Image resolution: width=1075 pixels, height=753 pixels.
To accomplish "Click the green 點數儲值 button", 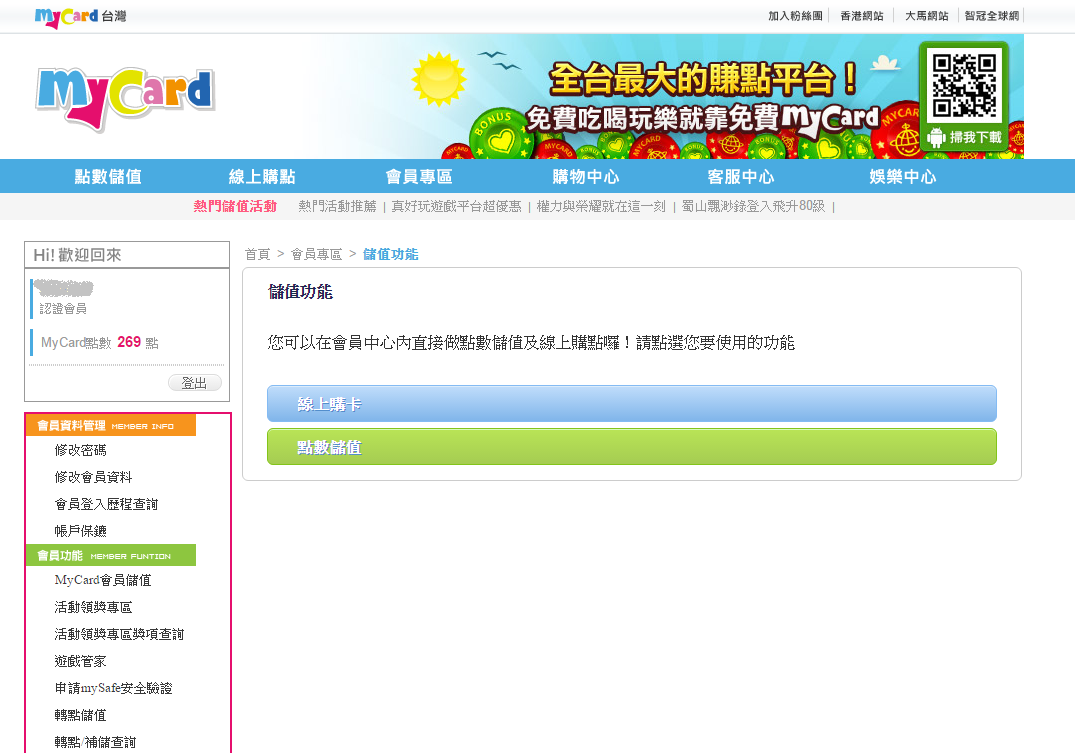I will [x=631, y=447].
